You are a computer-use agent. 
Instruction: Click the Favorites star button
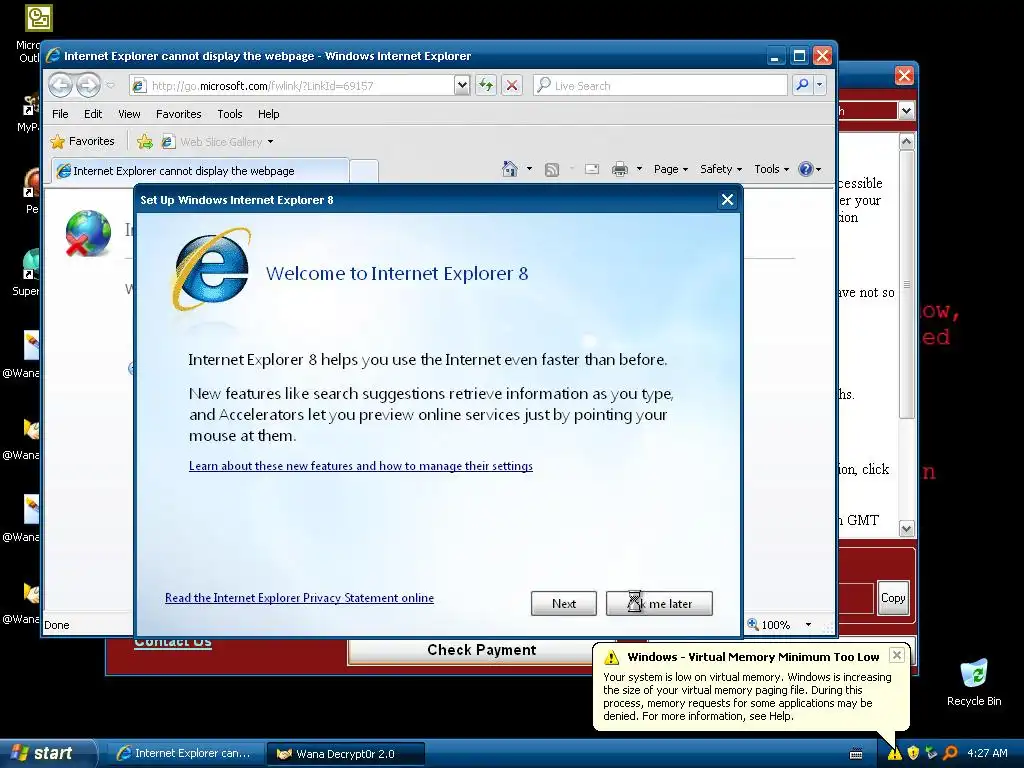point(82,141)
